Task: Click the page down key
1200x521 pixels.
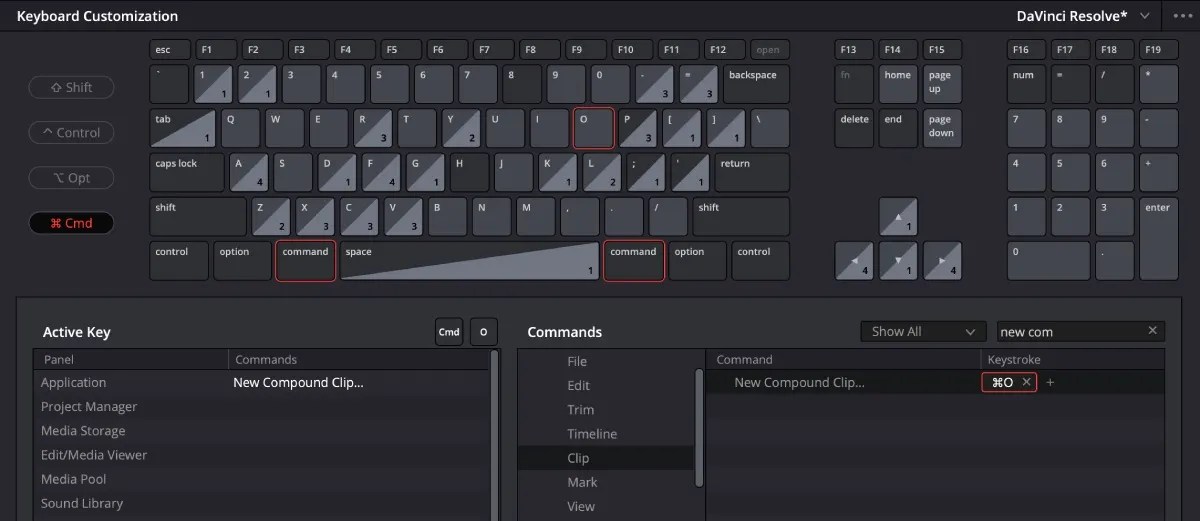Action: coord(942,129)
